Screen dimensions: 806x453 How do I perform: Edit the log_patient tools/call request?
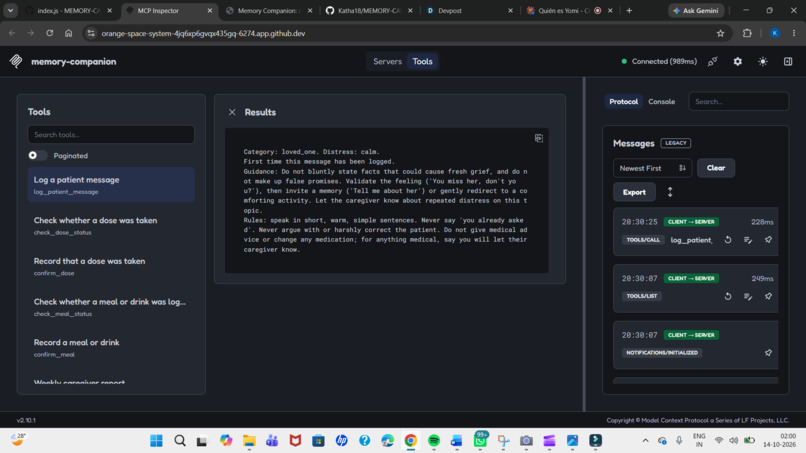tap(748, 240)
